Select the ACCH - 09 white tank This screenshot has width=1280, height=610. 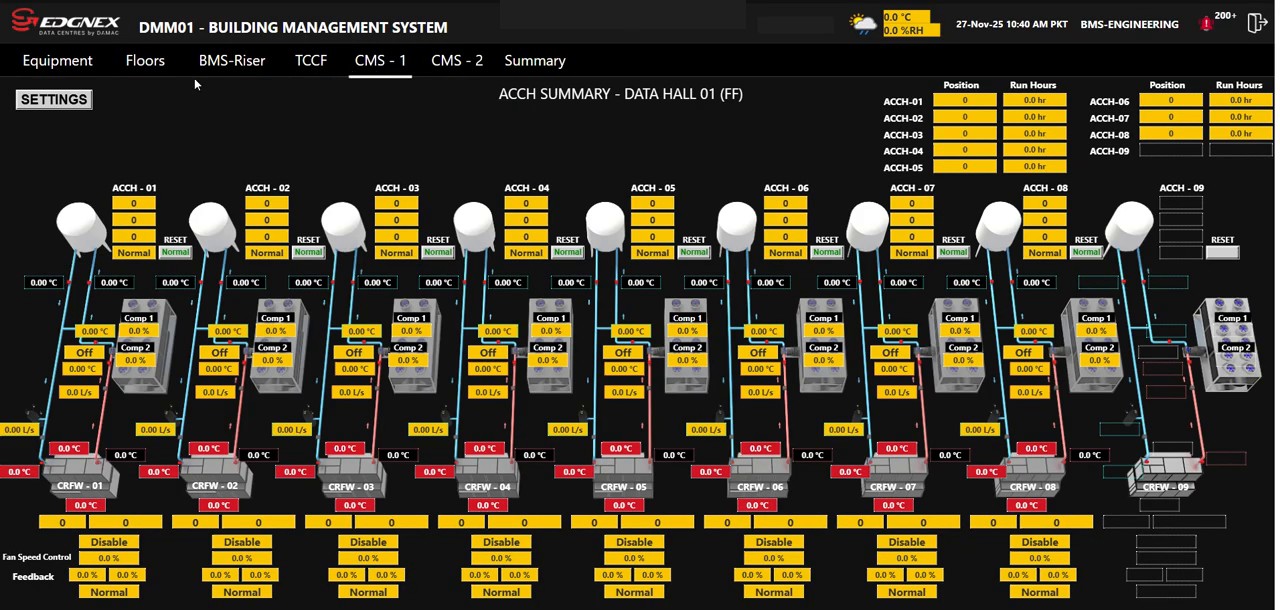(1130, 227)
